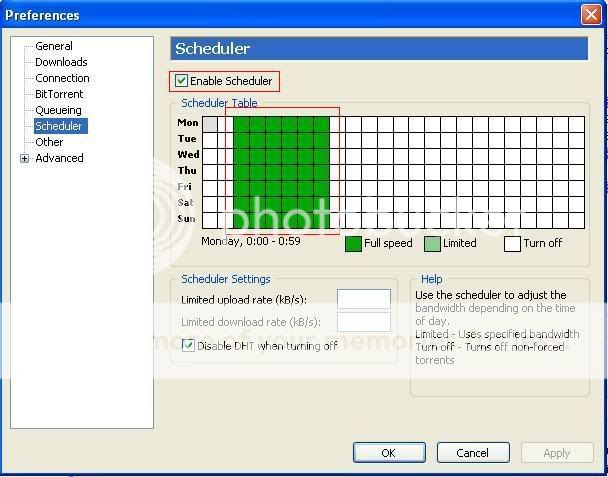Confirm settings with OK
This screenshot has width=608, height=477.
click(x=389, y=453)
